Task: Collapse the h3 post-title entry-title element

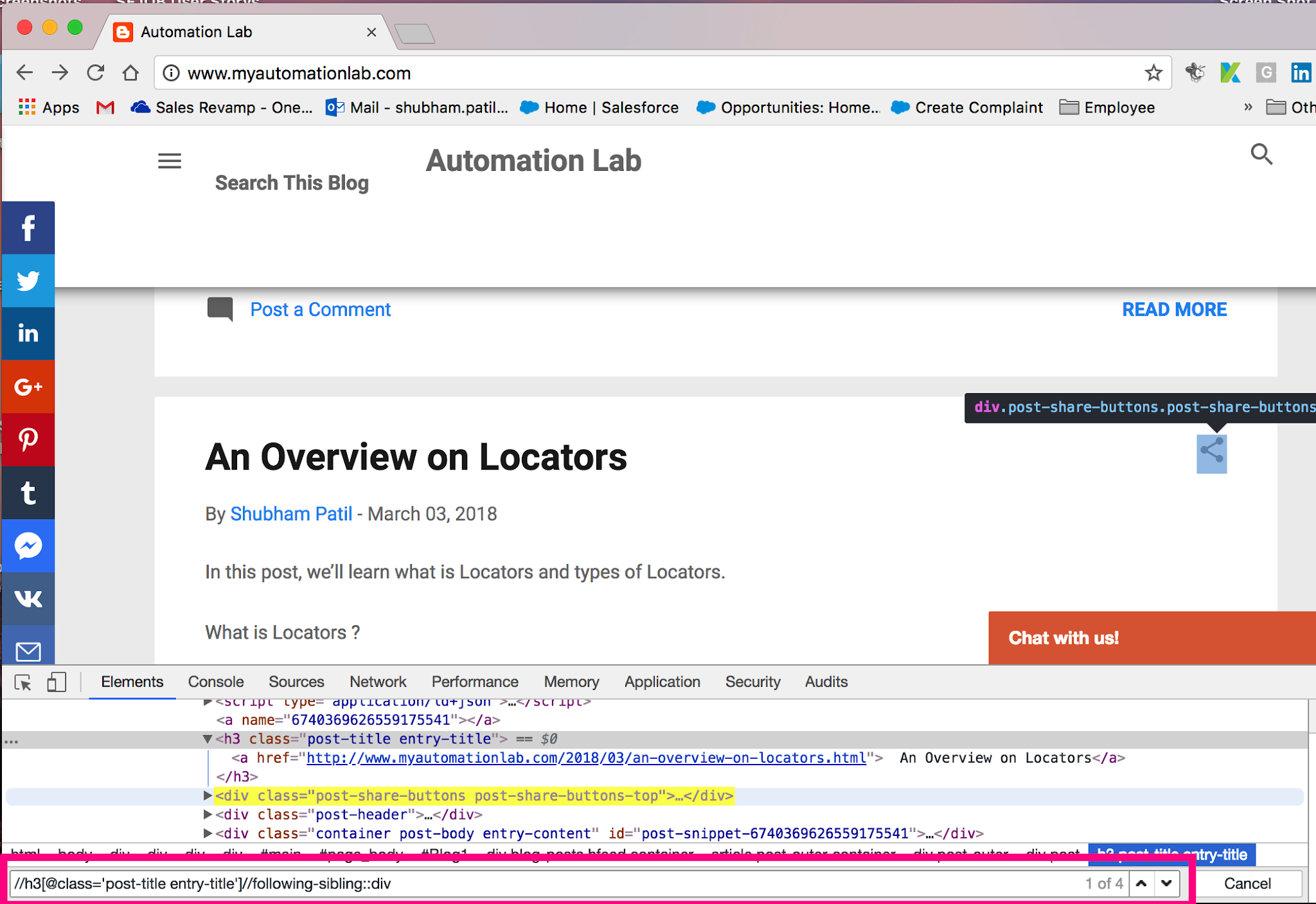Action: (x=207, y=738)
